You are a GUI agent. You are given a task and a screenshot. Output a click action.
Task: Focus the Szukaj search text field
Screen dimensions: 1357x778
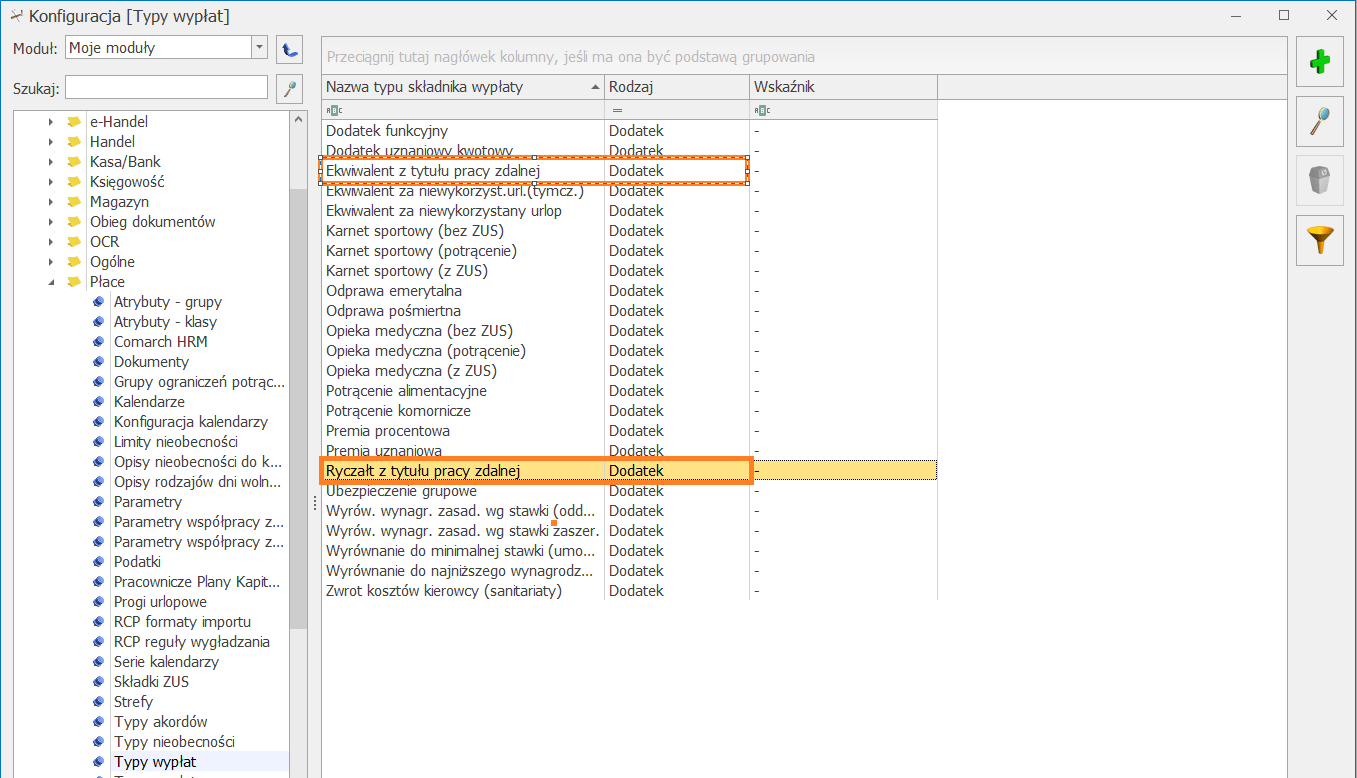(x=167, y=88)
